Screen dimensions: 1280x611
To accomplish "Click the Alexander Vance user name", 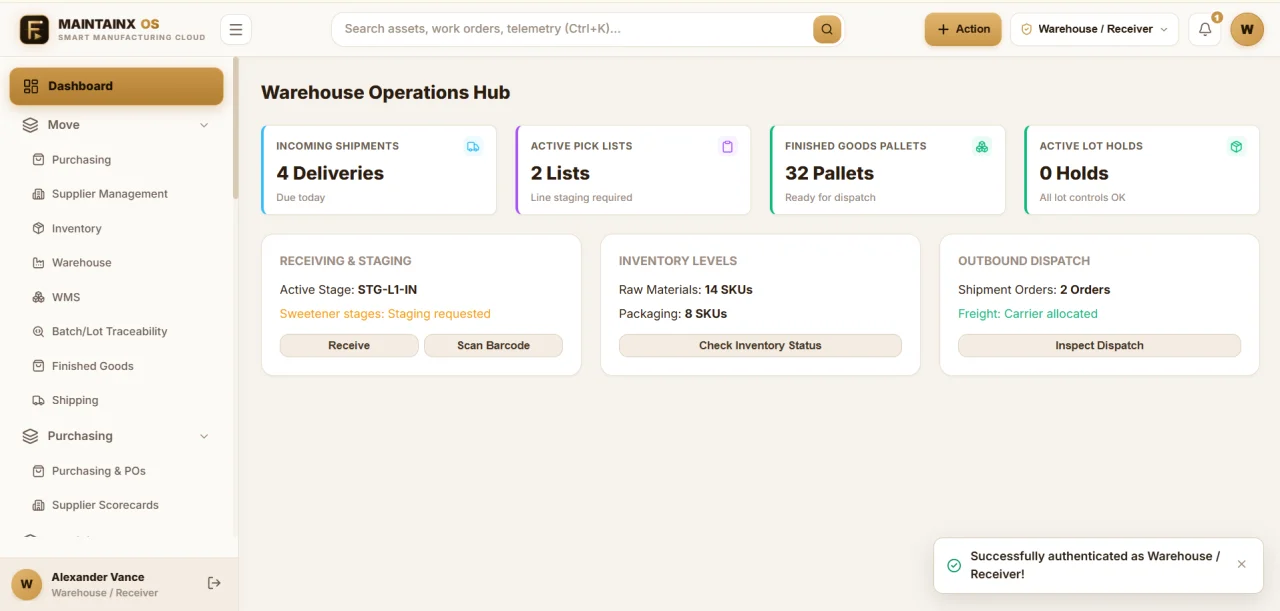I will coord(98,577).
